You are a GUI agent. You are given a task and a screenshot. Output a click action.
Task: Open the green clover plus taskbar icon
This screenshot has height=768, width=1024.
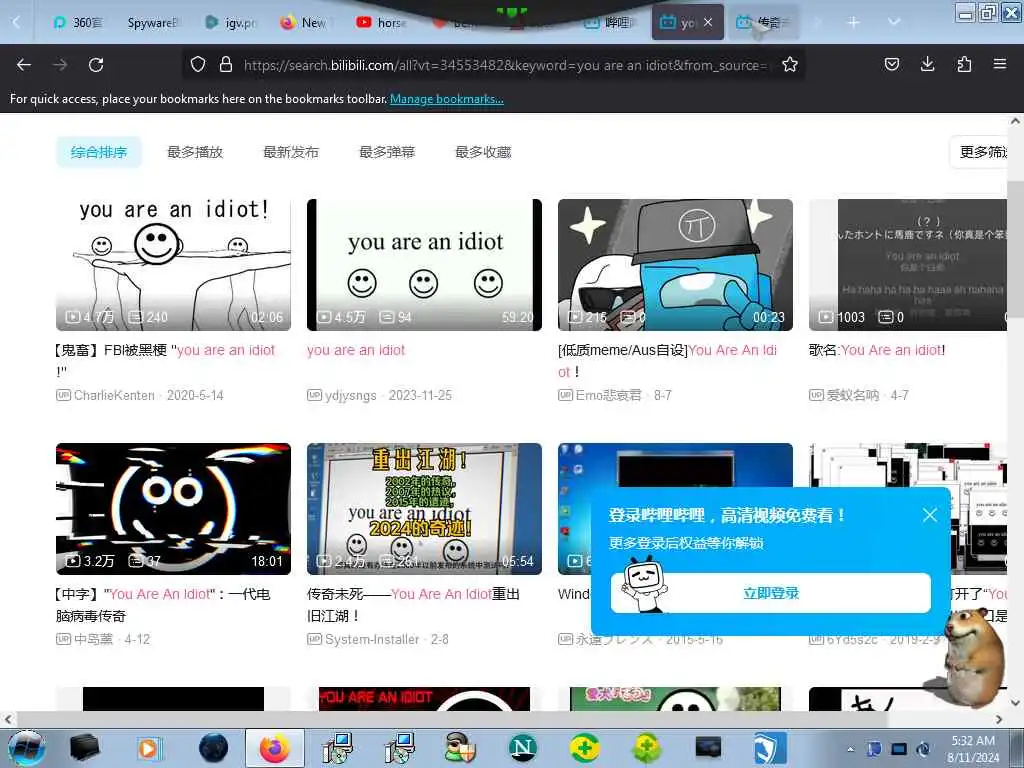coord(646,748)
